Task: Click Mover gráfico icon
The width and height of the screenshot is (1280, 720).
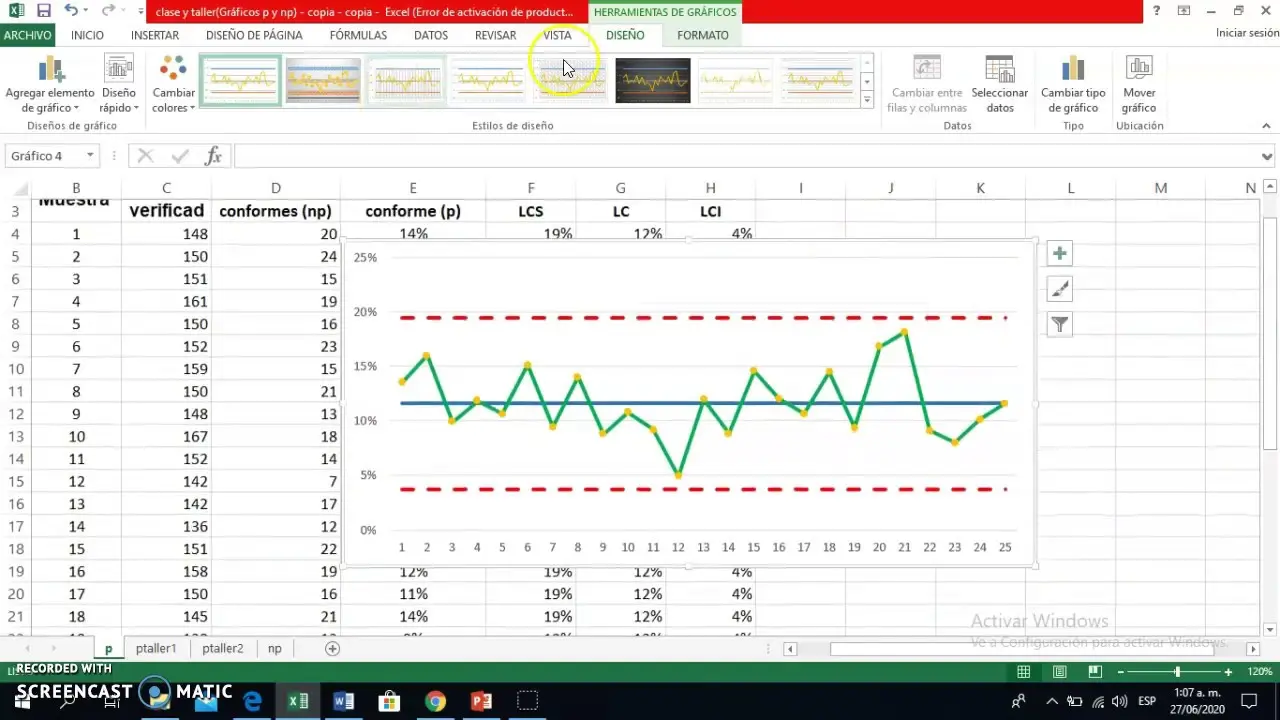Action: [1139, 70]
